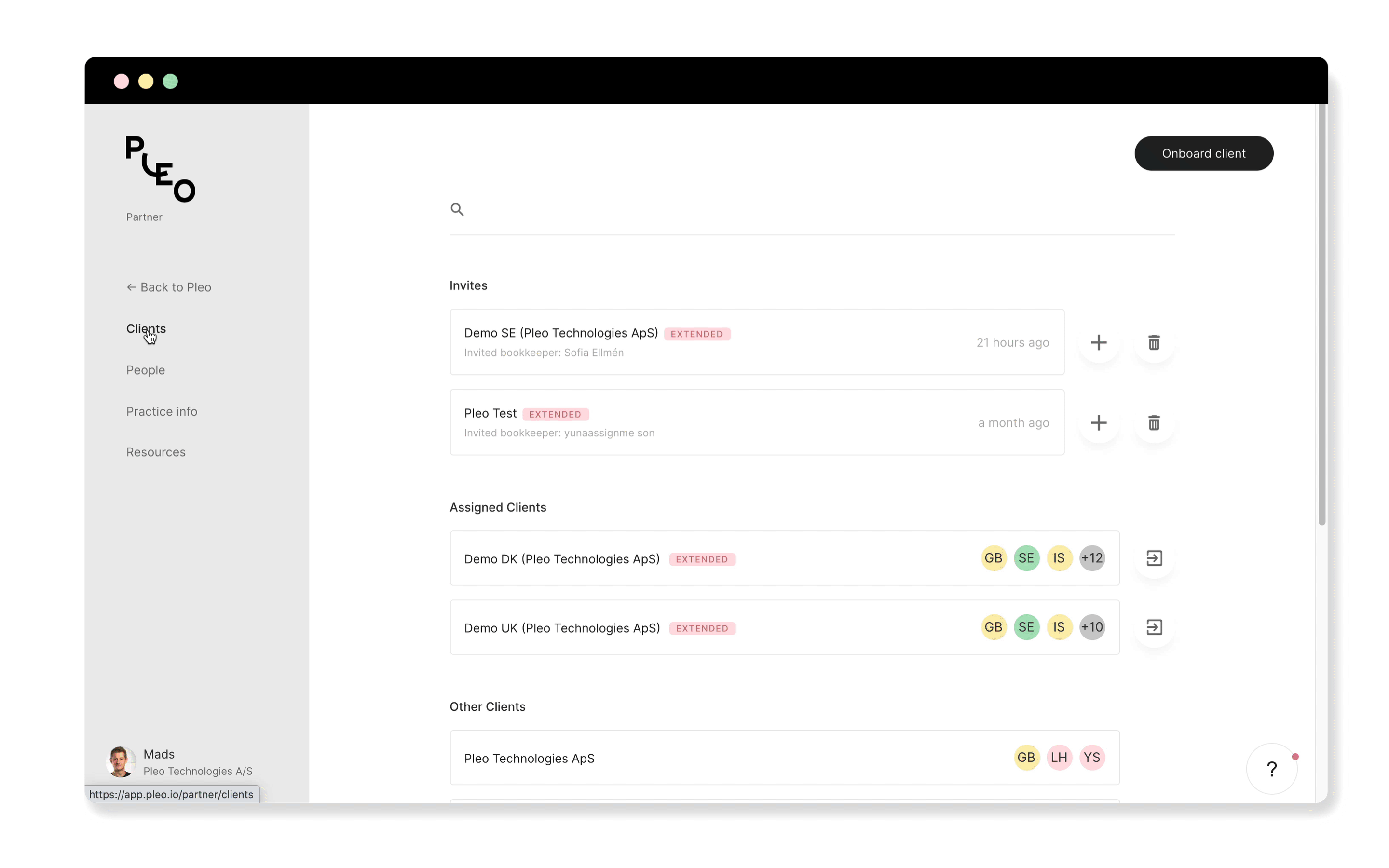This screenshot has width=1389, height=868.
Task: Click the delete icon for Pleo Test invite
Action: [1153, 422]
